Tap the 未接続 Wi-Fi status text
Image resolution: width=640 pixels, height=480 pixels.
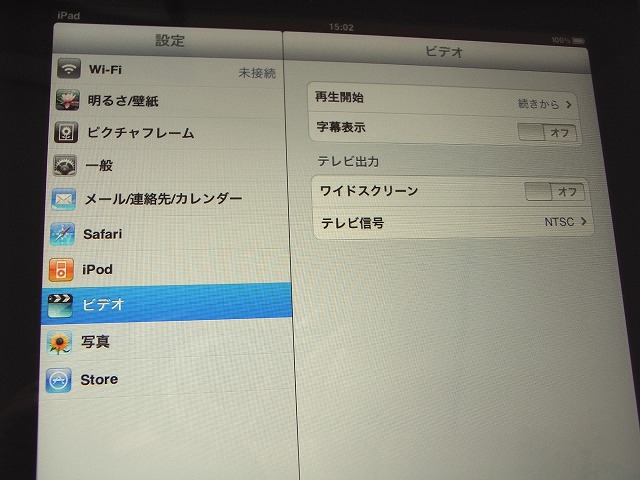coord(256,73)
